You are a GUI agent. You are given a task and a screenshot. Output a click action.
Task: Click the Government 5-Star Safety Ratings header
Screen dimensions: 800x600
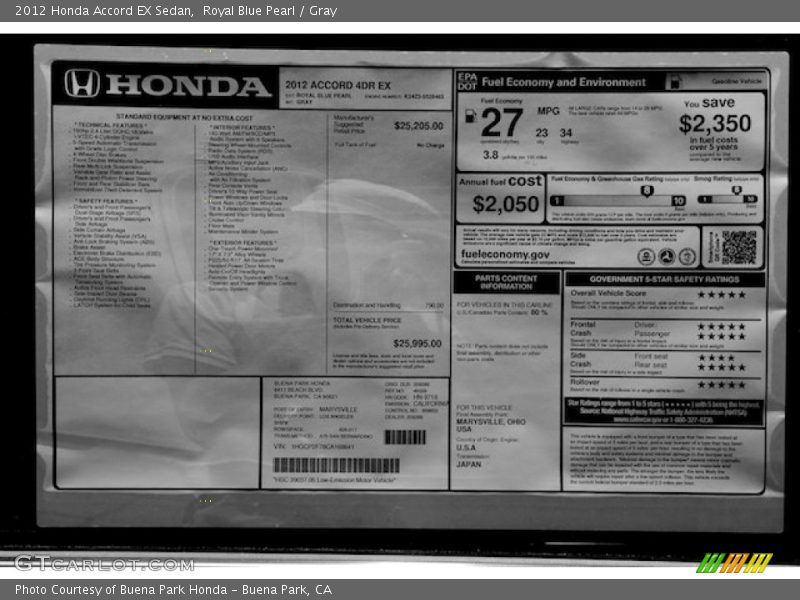click(x=664, y=280)
